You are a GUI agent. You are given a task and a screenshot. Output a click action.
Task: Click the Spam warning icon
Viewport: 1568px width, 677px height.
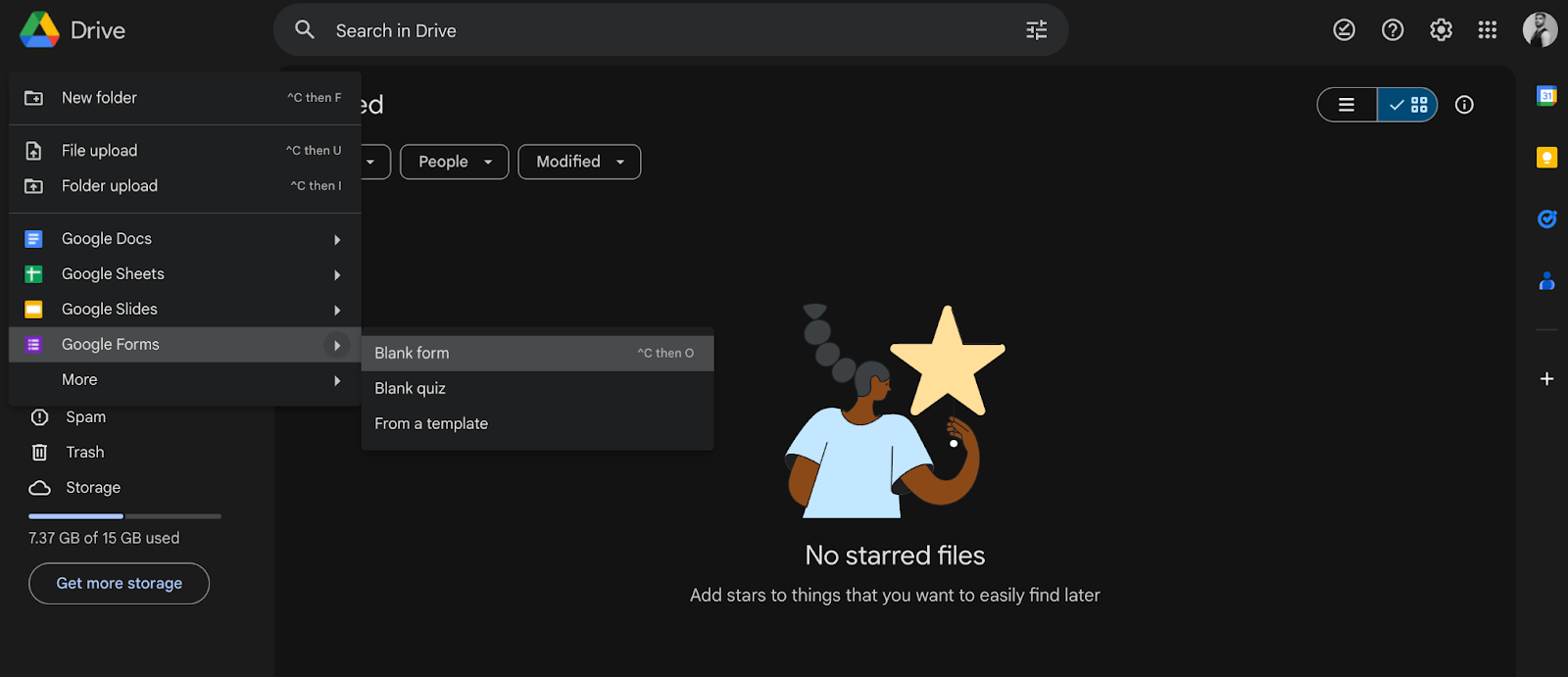tap(39, 417)
